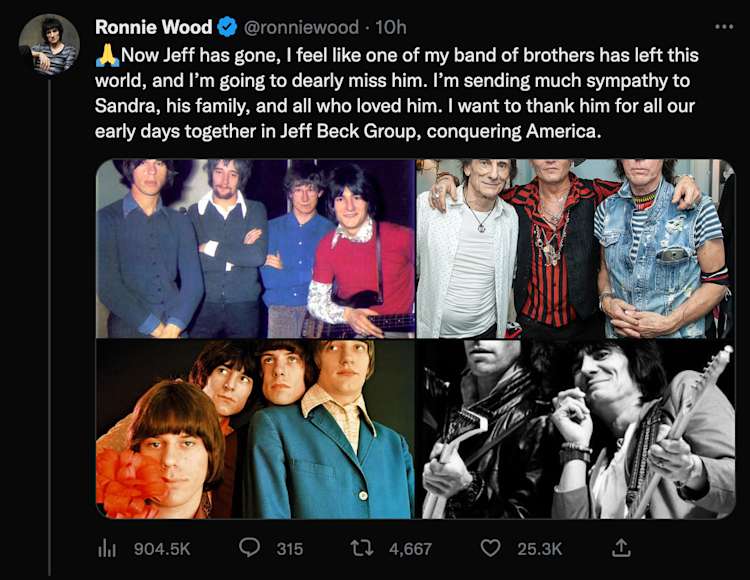Like the tweet with the heart icon
This screenshot has height=580, width=750.
[x=490, y=548]
